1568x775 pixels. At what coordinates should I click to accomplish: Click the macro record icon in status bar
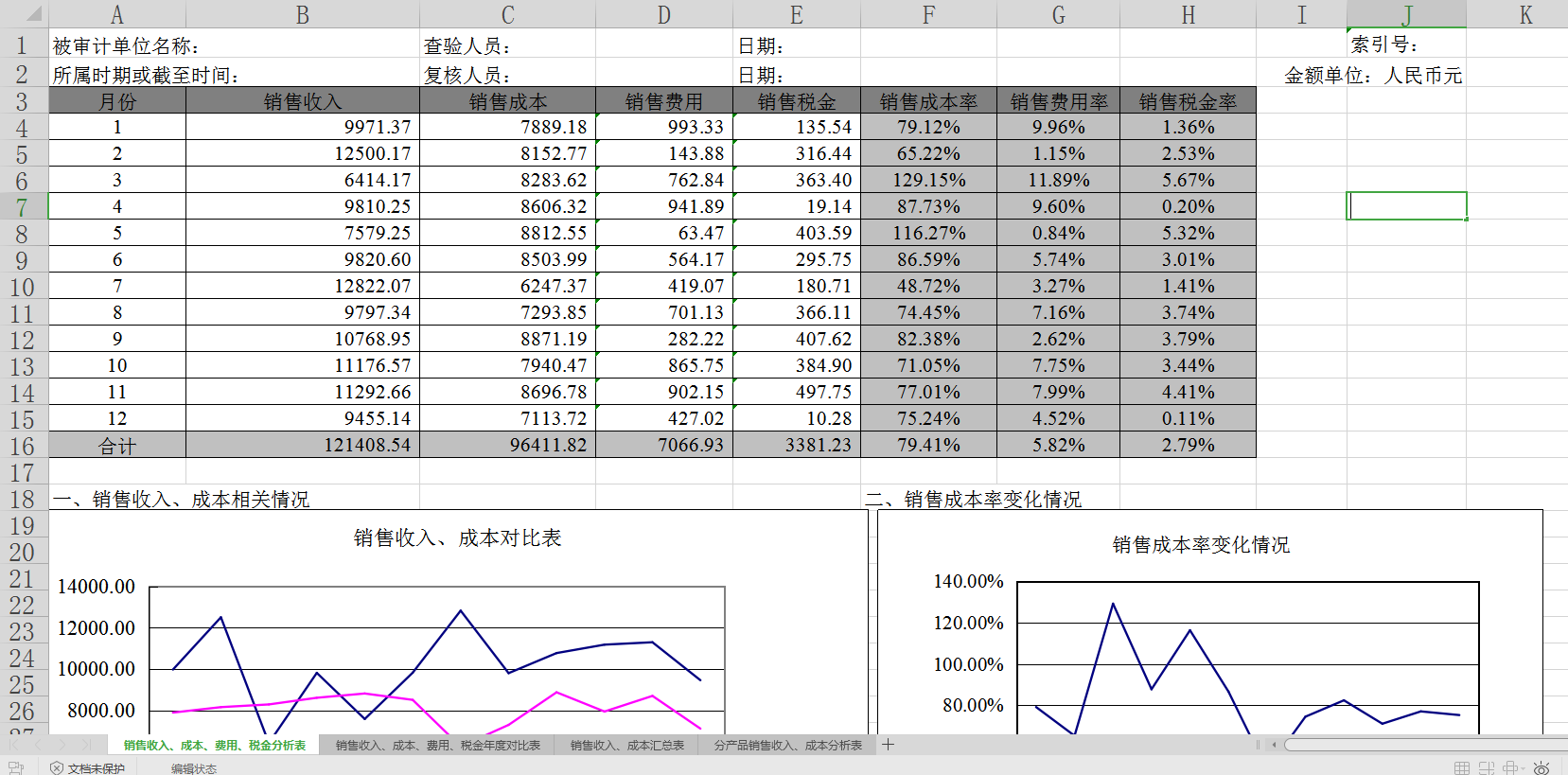(16, 767)
